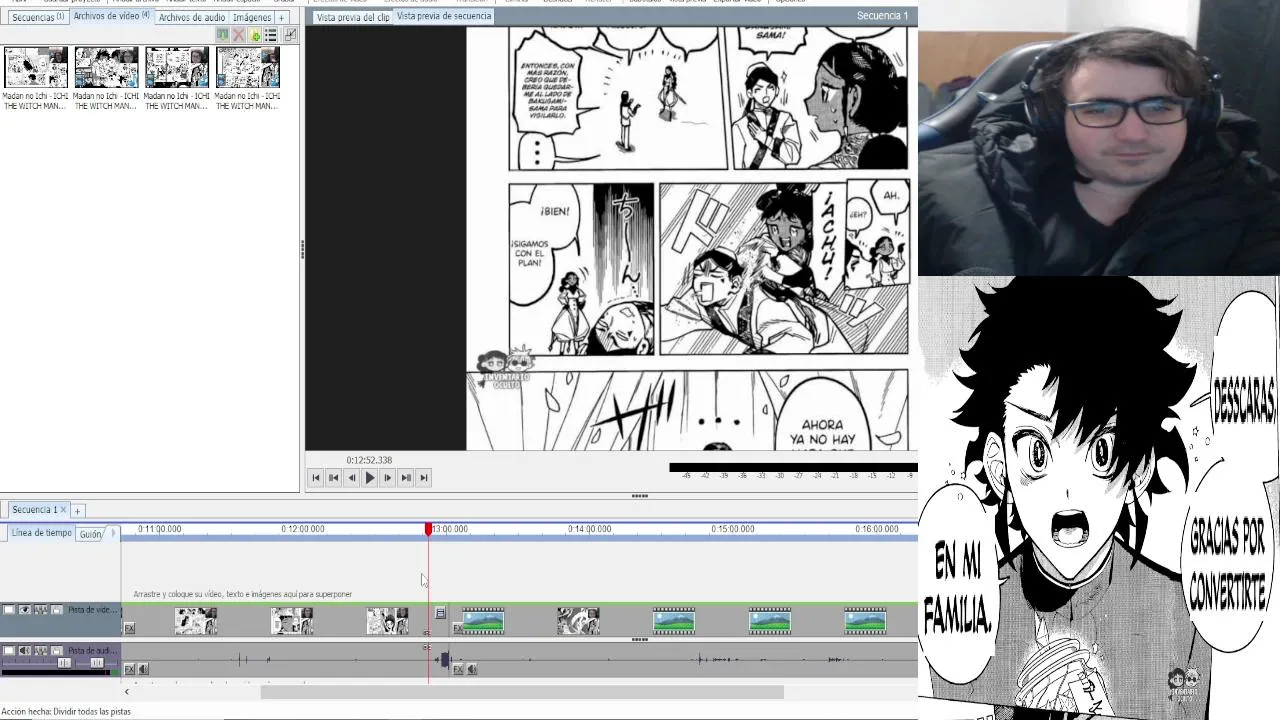Image resolution: width=1280 pixels, height=720 pixels.
Task: Open the transition icon at the playhead split
Action: [441, 613]
